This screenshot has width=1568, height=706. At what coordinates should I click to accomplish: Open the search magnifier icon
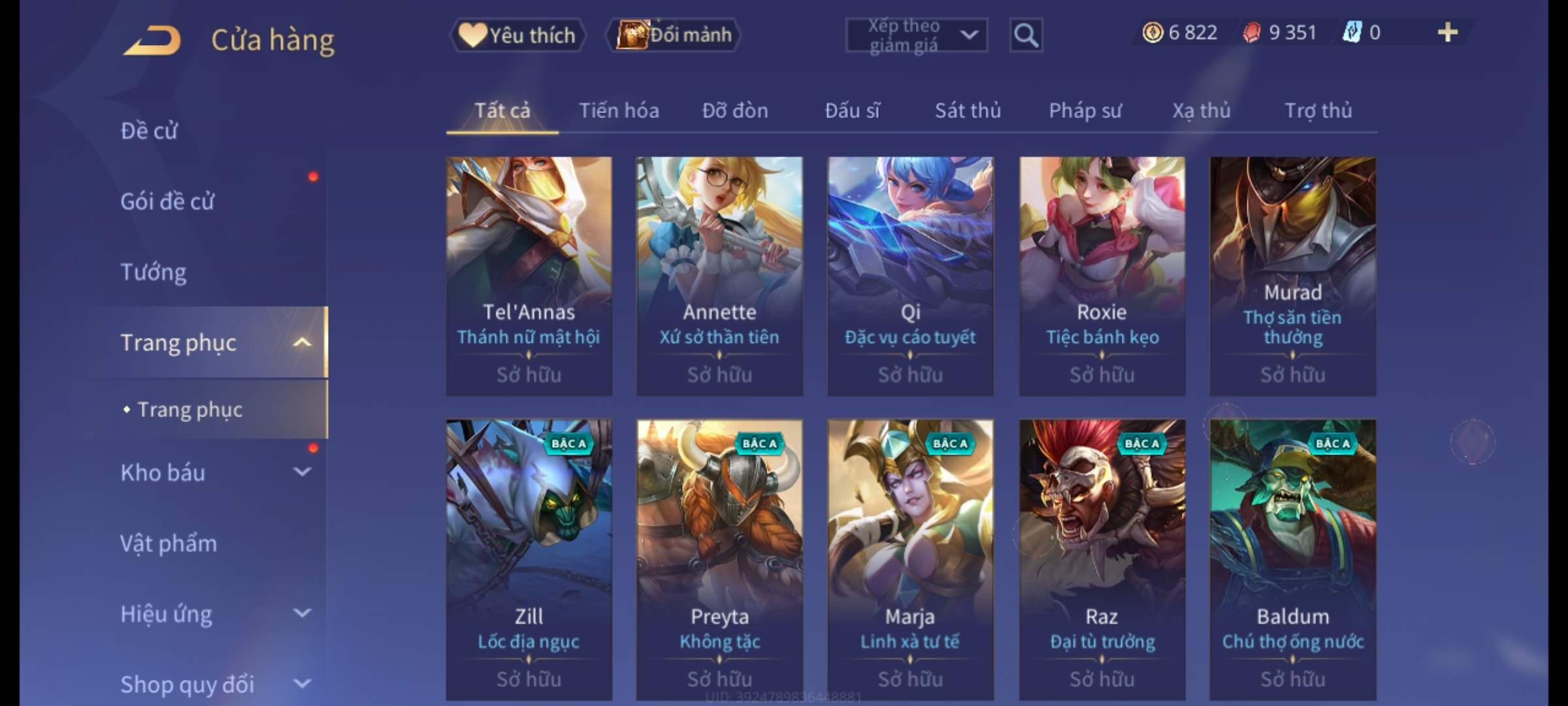(x=1026, y=35)
